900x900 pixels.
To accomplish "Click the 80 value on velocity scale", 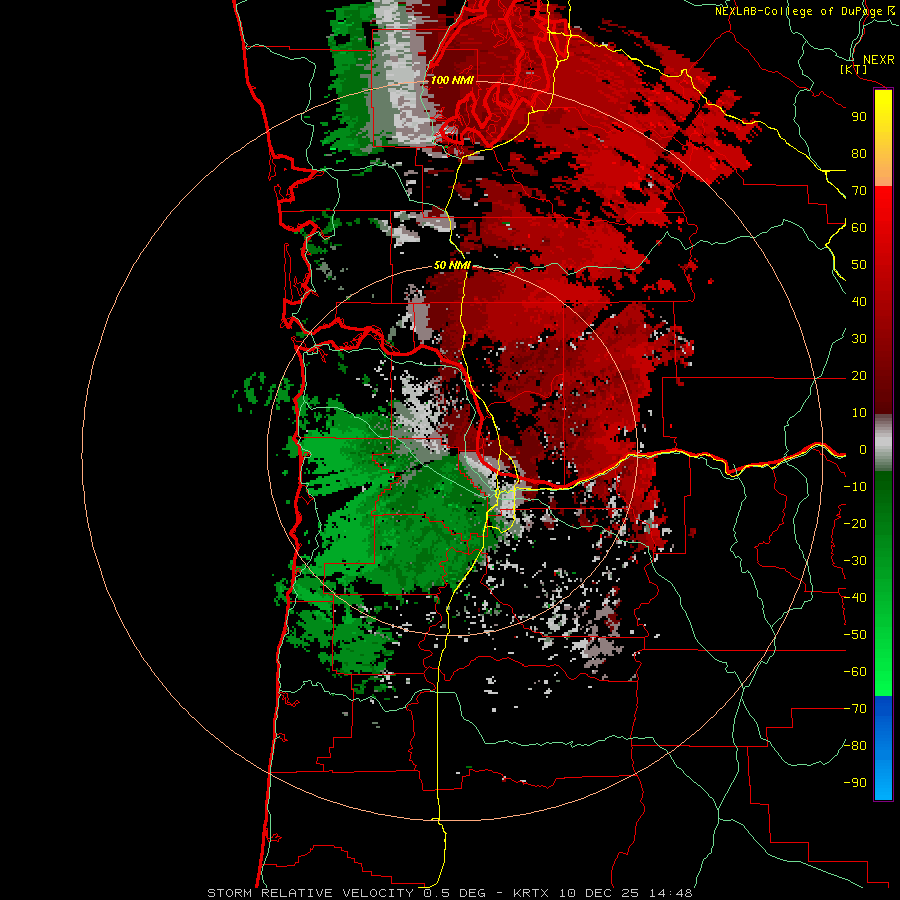I will coord(859,154).
